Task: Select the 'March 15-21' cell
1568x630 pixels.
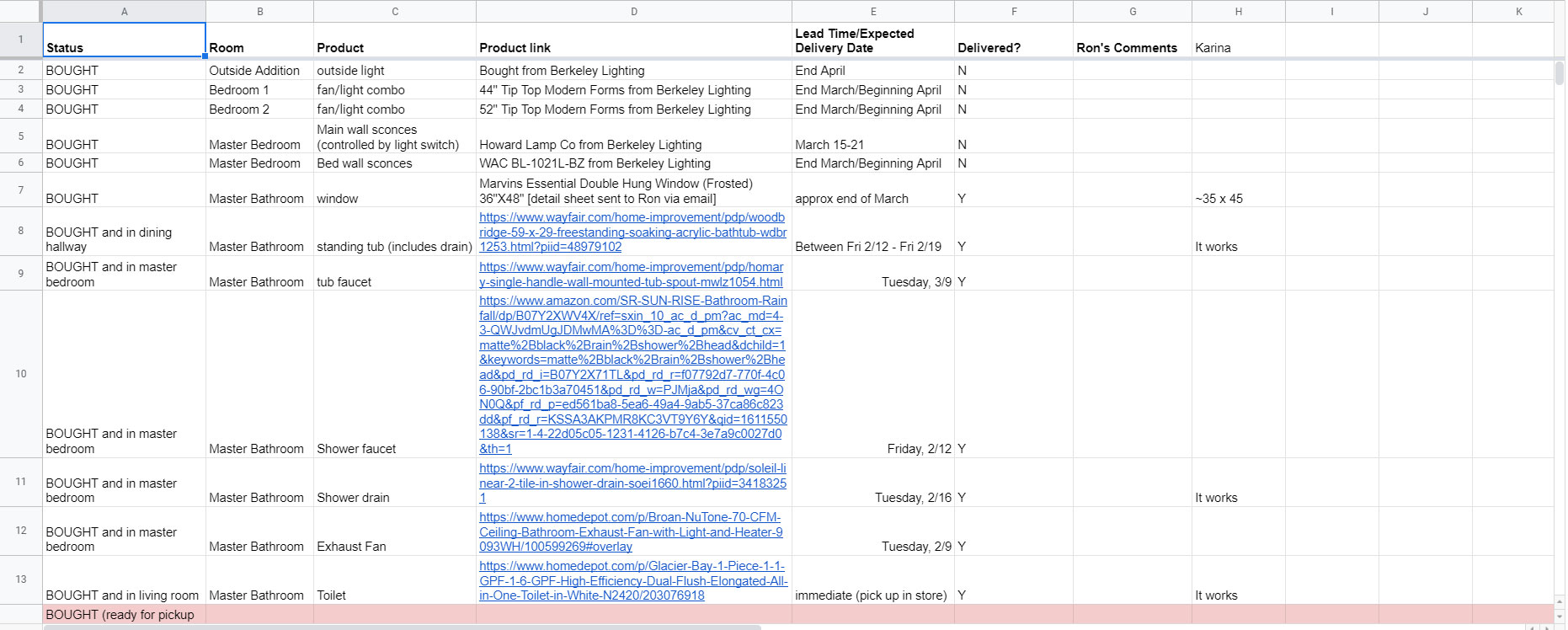Action: pyautogui.click(x=873, y=136)
